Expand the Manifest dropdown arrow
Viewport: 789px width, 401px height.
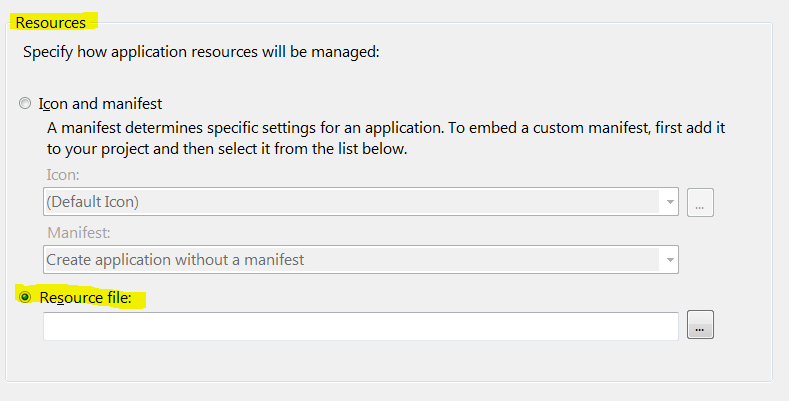(667, 260)
